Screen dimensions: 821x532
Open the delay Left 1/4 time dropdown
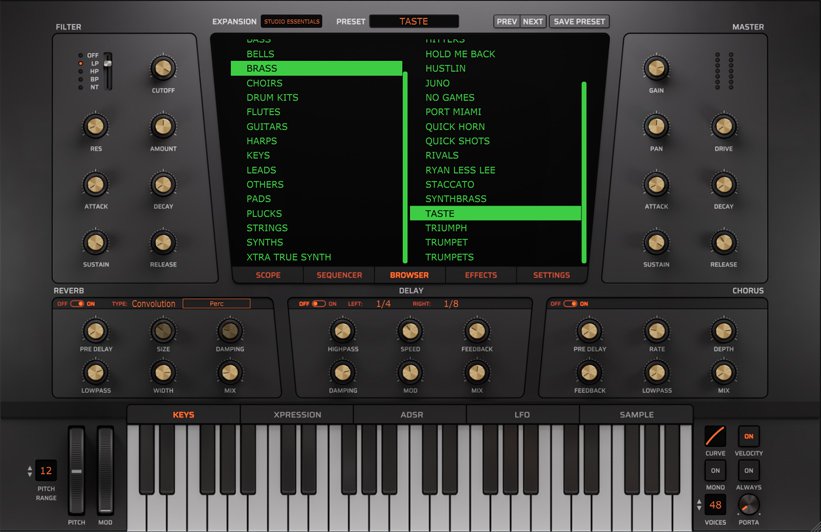(x=383, y=304)
